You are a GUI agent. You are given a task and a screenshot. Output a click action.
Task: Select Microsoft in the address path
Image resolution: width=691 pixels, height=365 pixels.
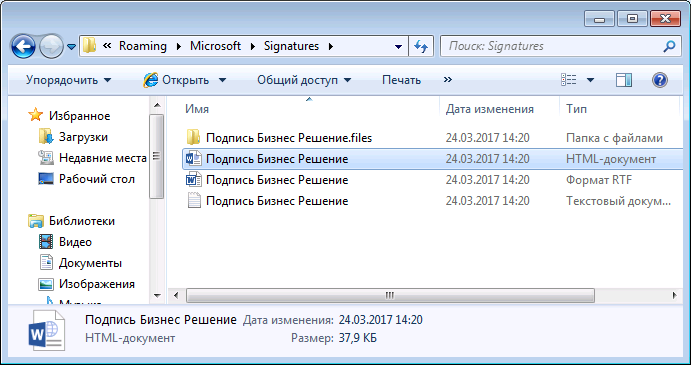tap(215, 46)
